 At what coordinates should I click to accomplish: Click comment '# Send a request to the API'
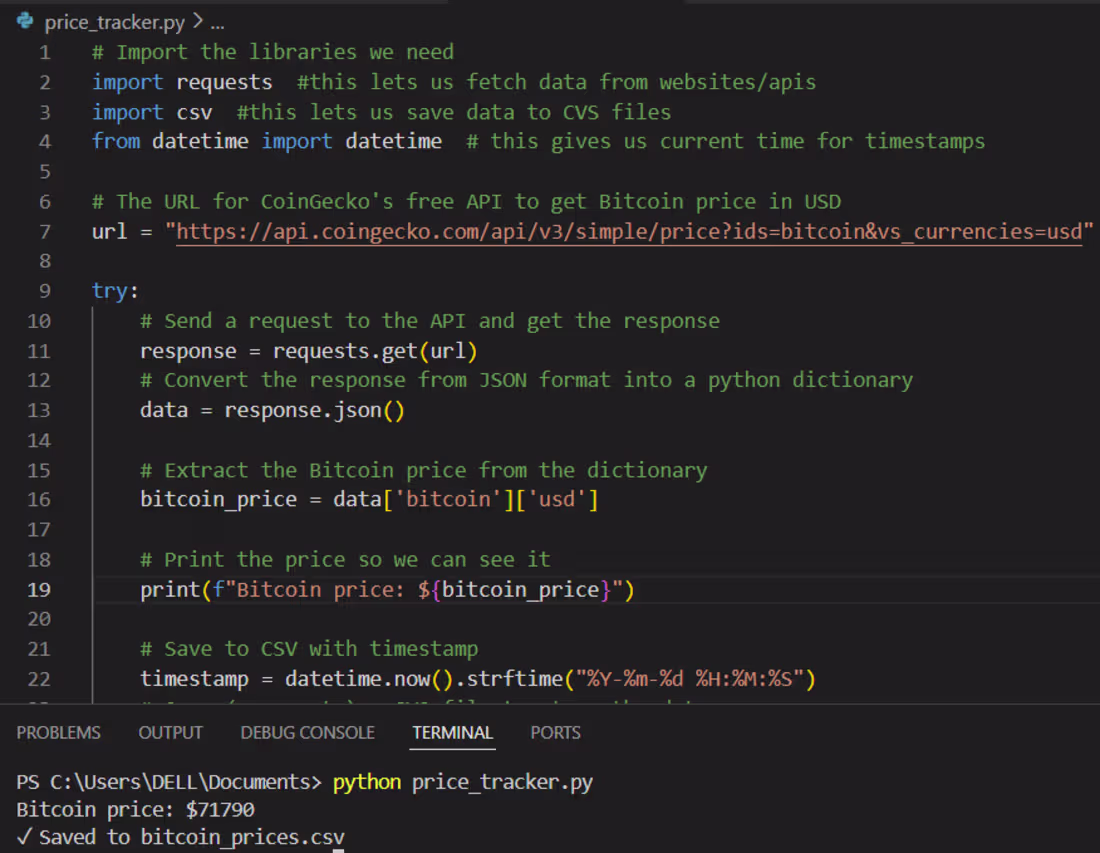click(x=302, y=321)
